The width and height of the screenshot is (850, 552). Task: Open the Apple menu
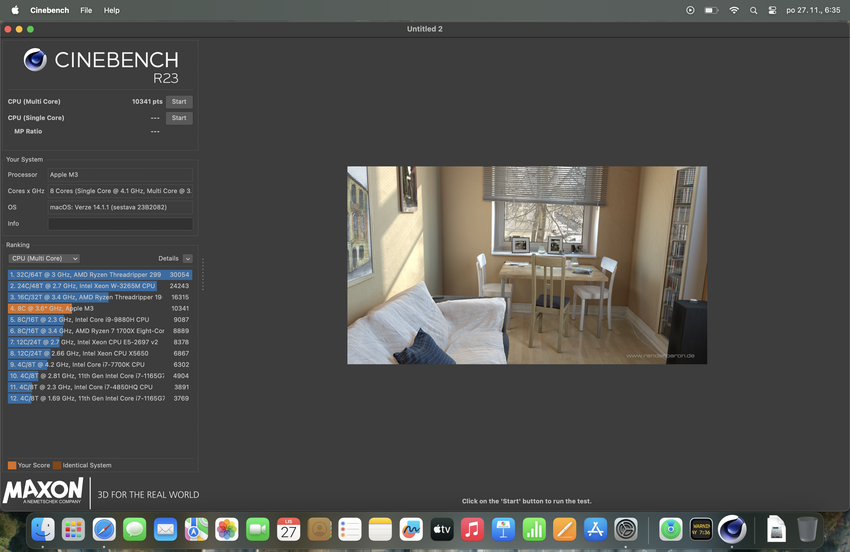(15, 10)
